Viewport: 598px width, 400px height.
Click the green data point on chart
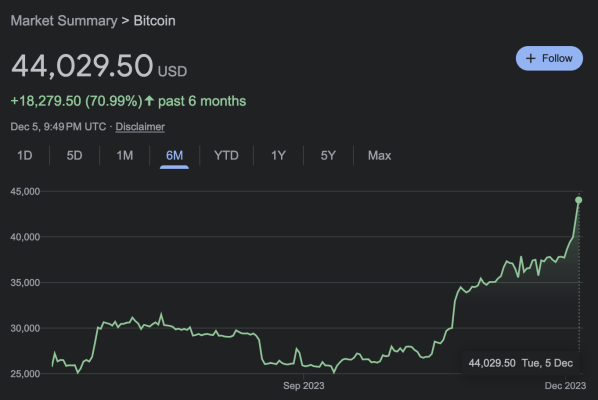pyautogui.click(x=579, y=200)
